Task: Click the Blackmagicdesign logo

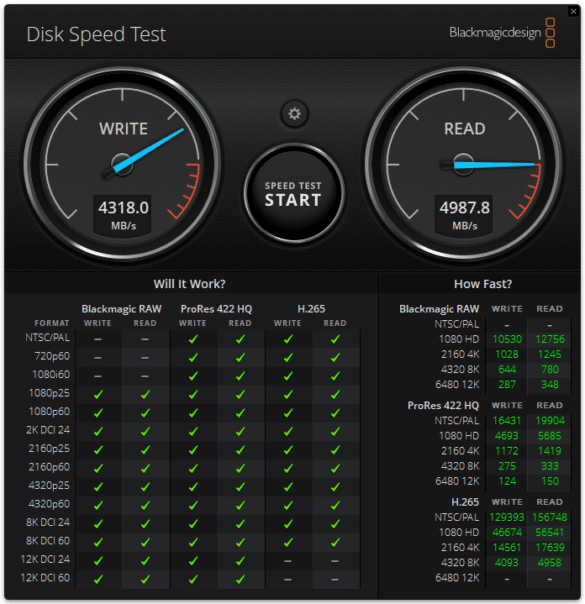Action: (502, 33)
